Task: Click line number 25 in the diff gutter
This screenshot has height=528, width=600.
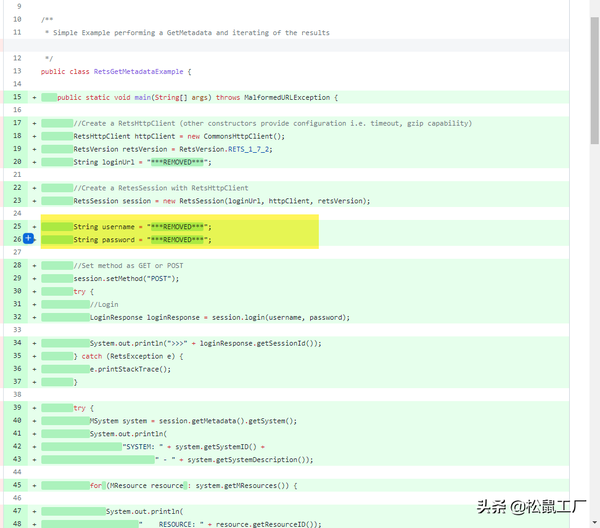Action: (17, 227)
